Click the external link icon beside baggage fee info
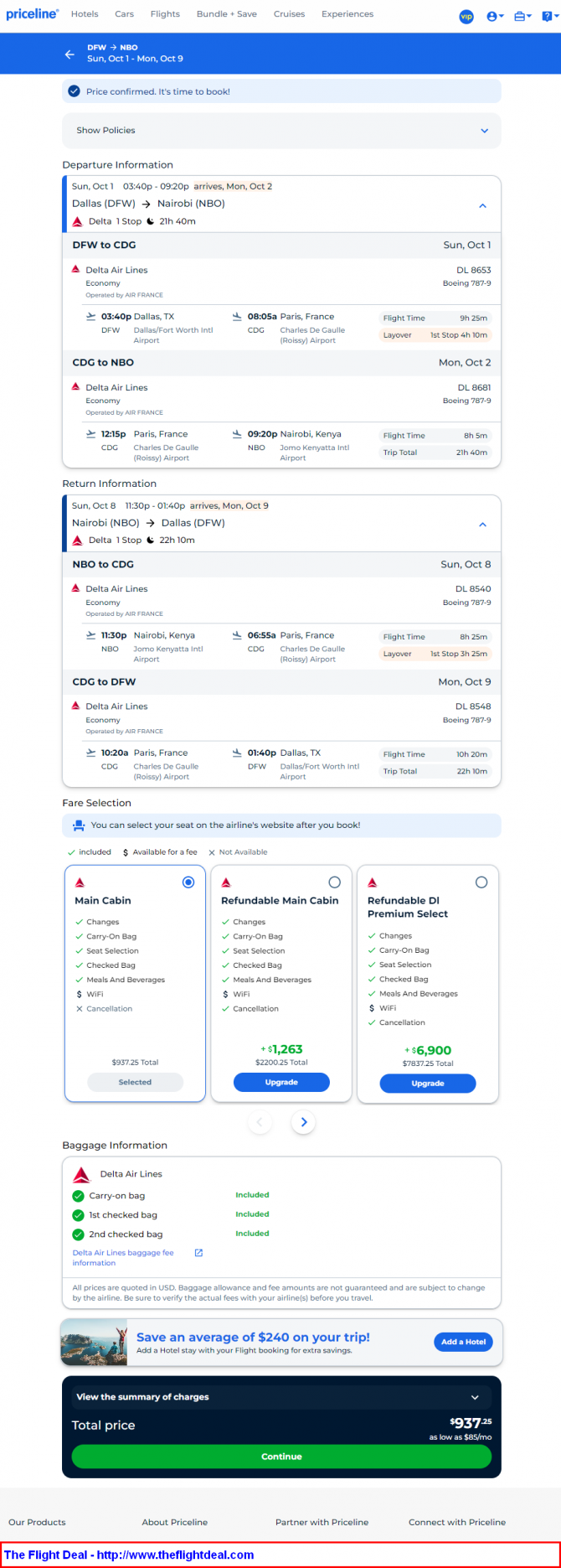This screenshot has height=1568, width=561. pyautogui.click(x=198, y=1253)
